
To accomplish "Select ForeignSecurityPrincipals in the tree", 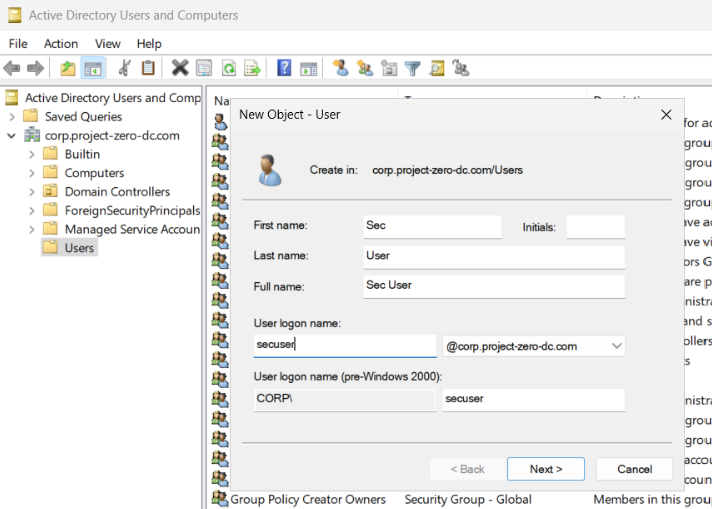I will pos(132,211).
